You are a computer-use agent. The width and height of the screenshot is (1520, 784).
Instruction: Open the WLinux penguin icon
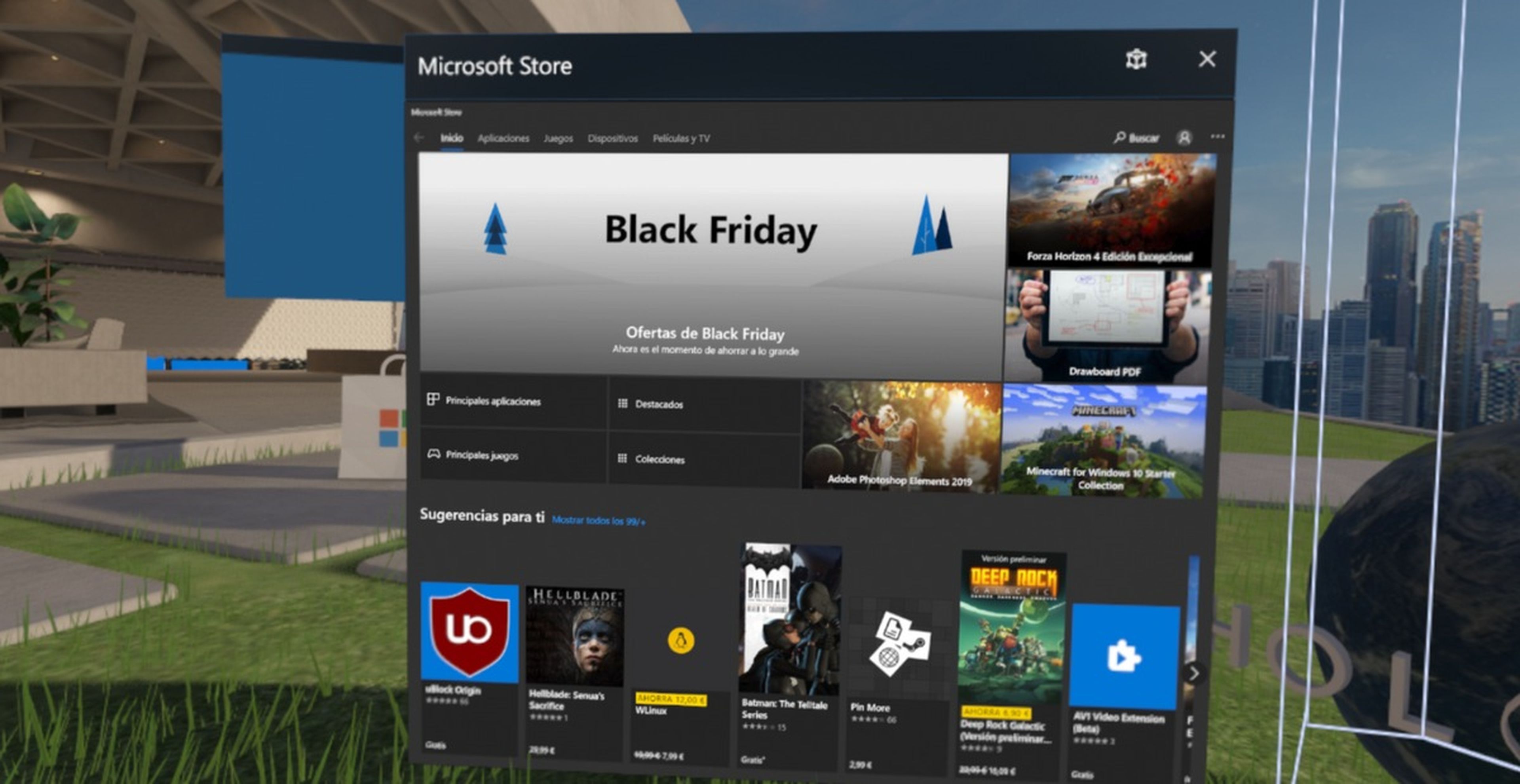pos(681,640)
